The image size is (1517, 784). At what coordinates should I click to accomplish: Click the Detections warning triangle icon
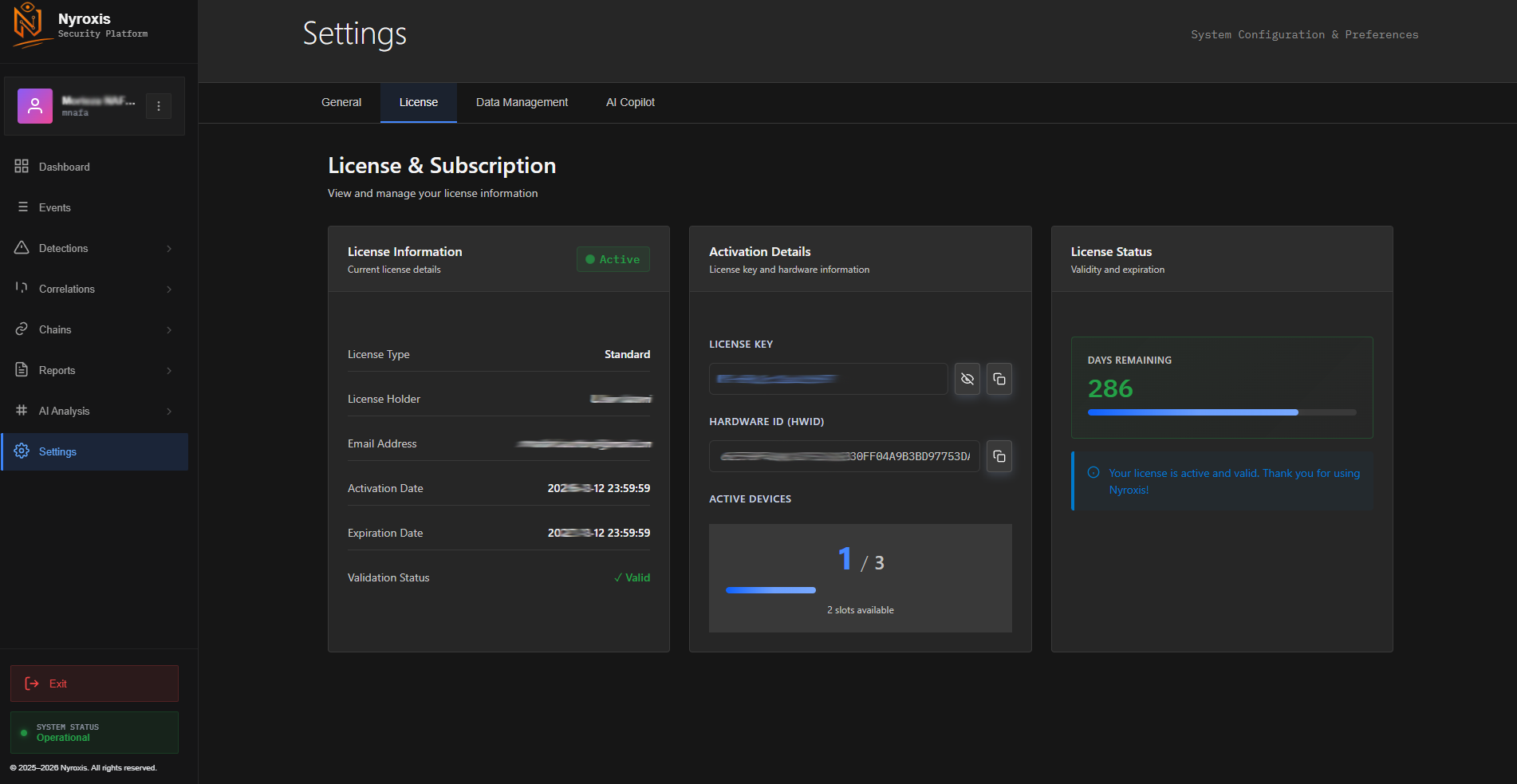(22, 247)
